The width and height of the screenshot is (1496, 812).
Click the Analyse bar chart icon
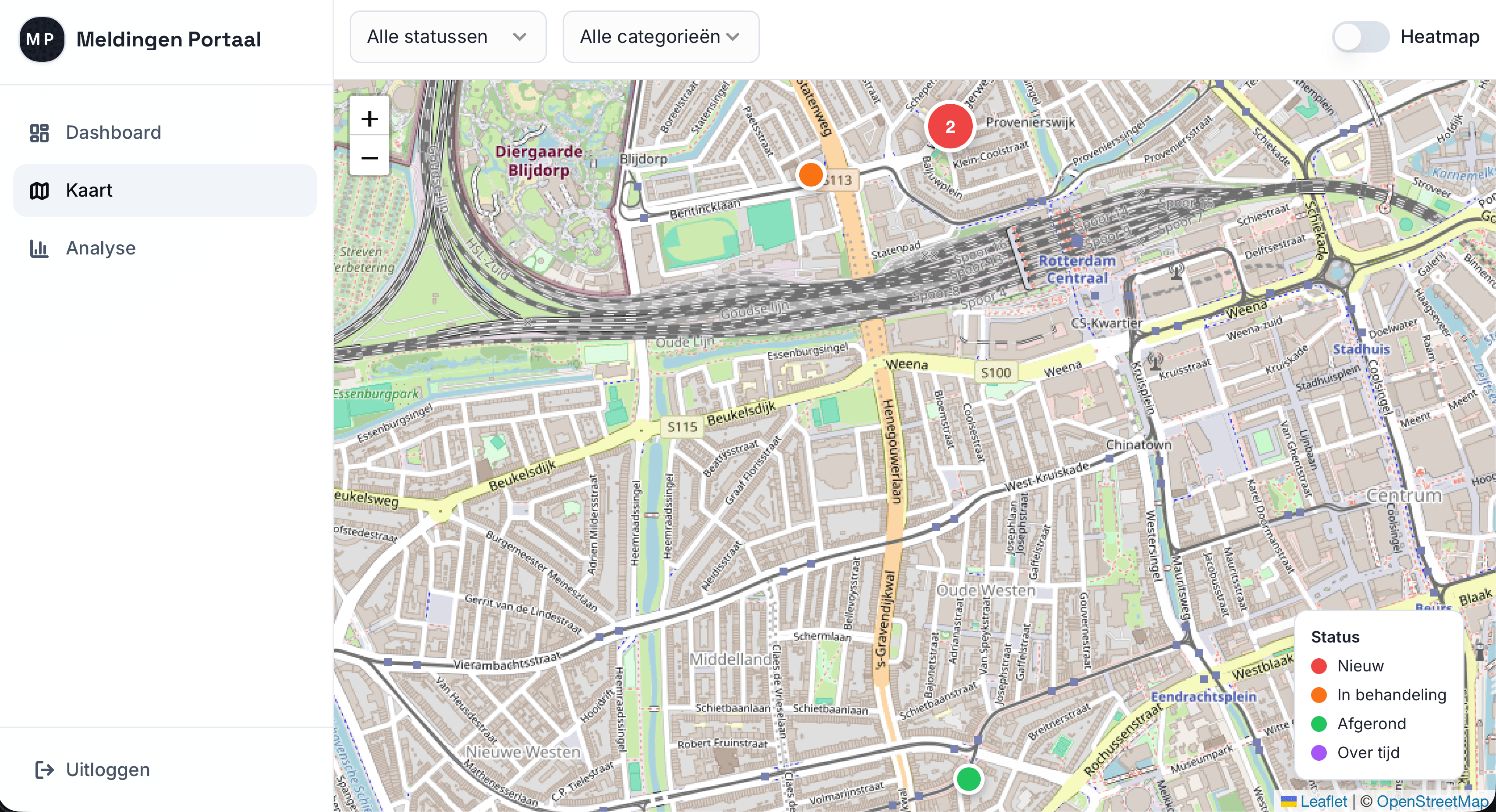[39, 248]
